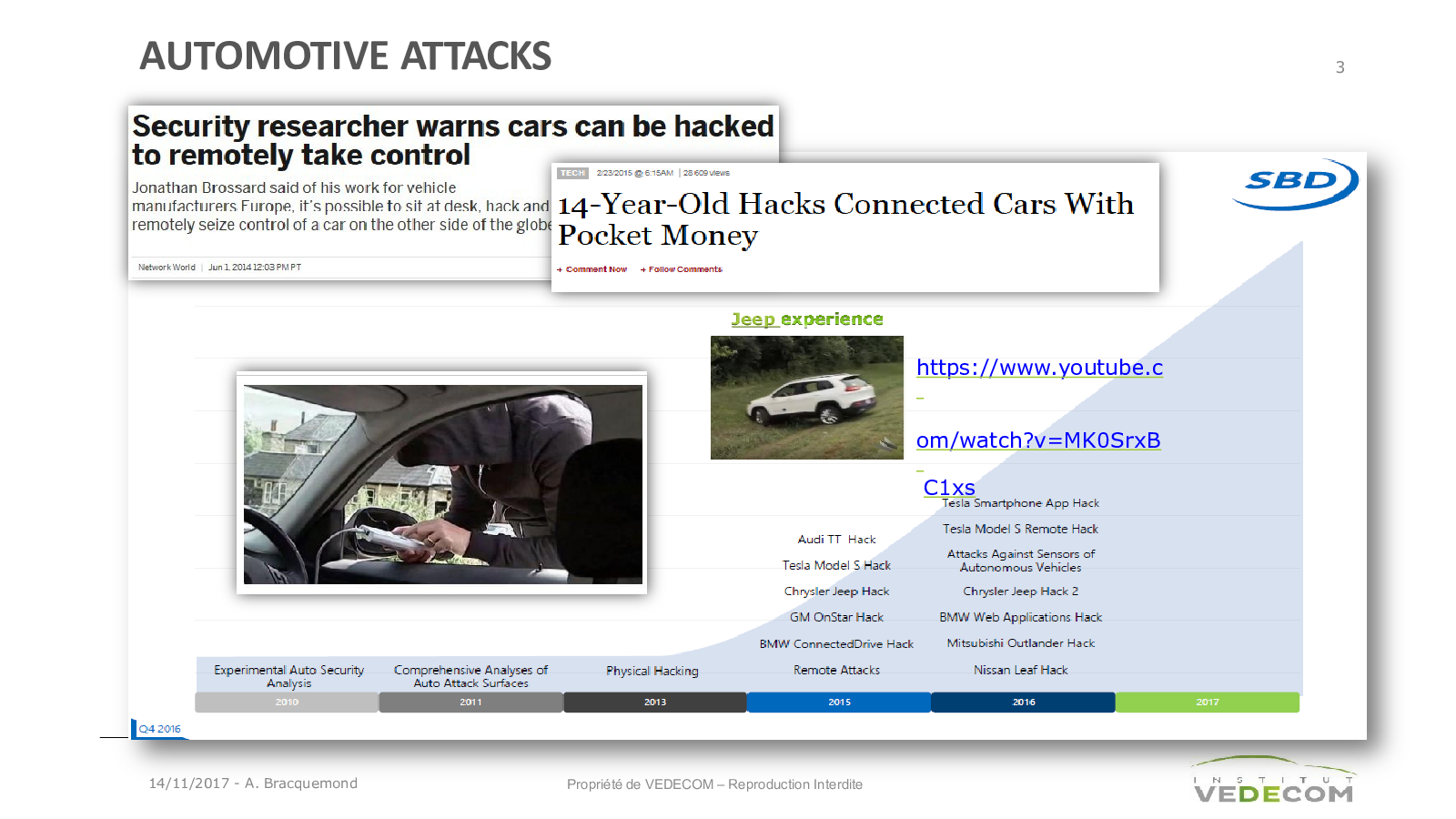The width and height of the screenshot is (1456, 819).
Task: Click the 2016 timeline segment
Action: point(1024,703)
